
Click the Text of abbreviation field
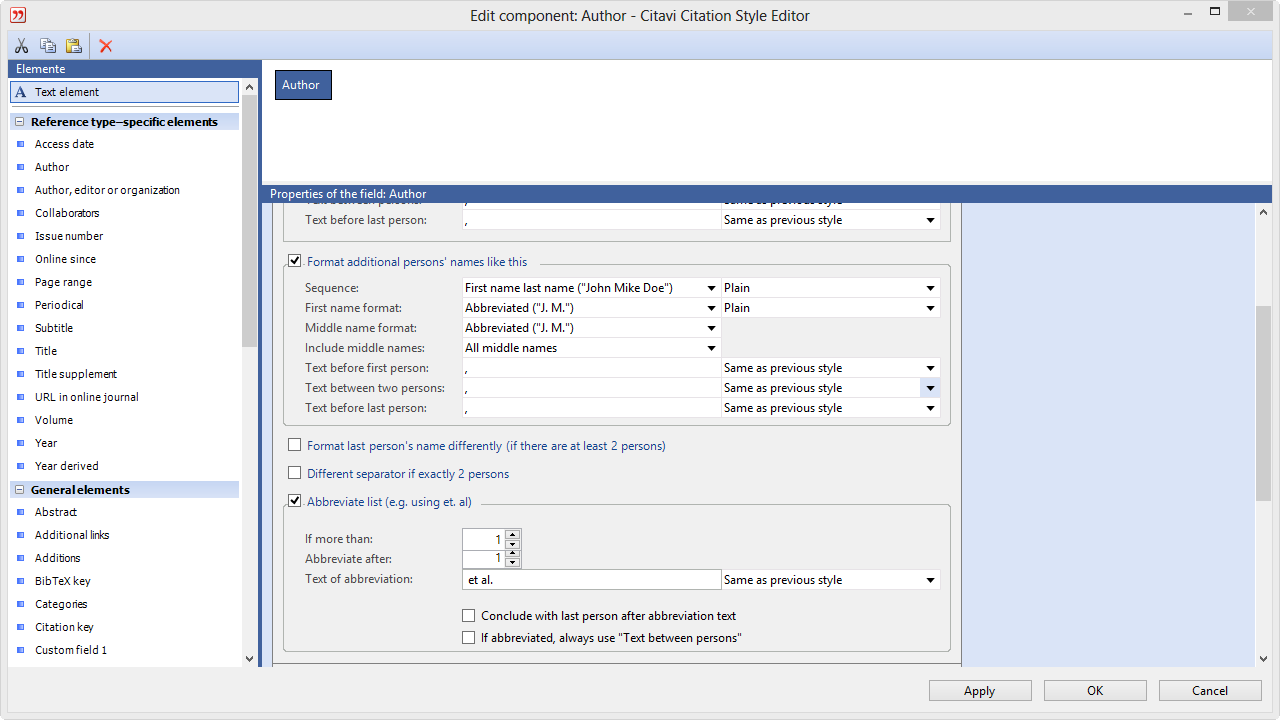tap(591, 580)
